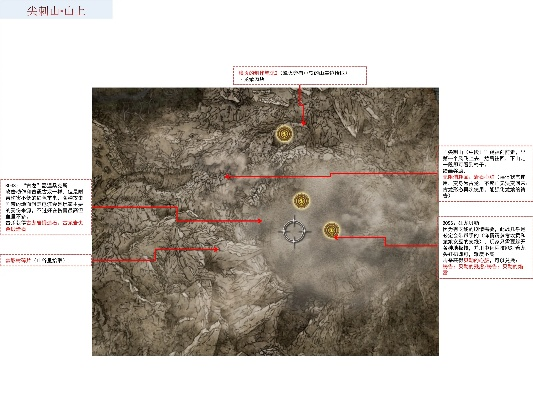Select the gold marker right of the crosshair
533x400 pixels.
331,230
